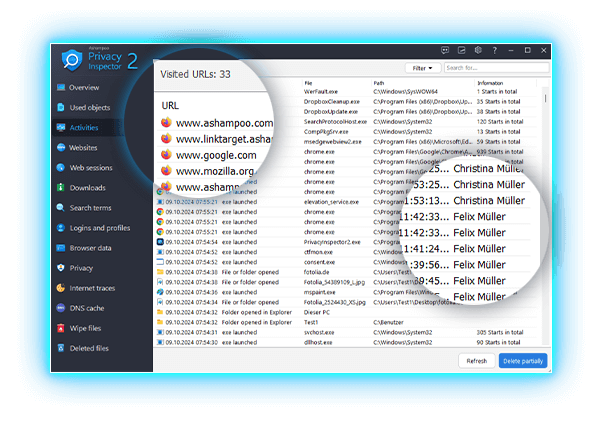The width and height of the screenshot is (600, 430).
Task: Click the window icon of the consent.exe row
Action: [160, 262]
